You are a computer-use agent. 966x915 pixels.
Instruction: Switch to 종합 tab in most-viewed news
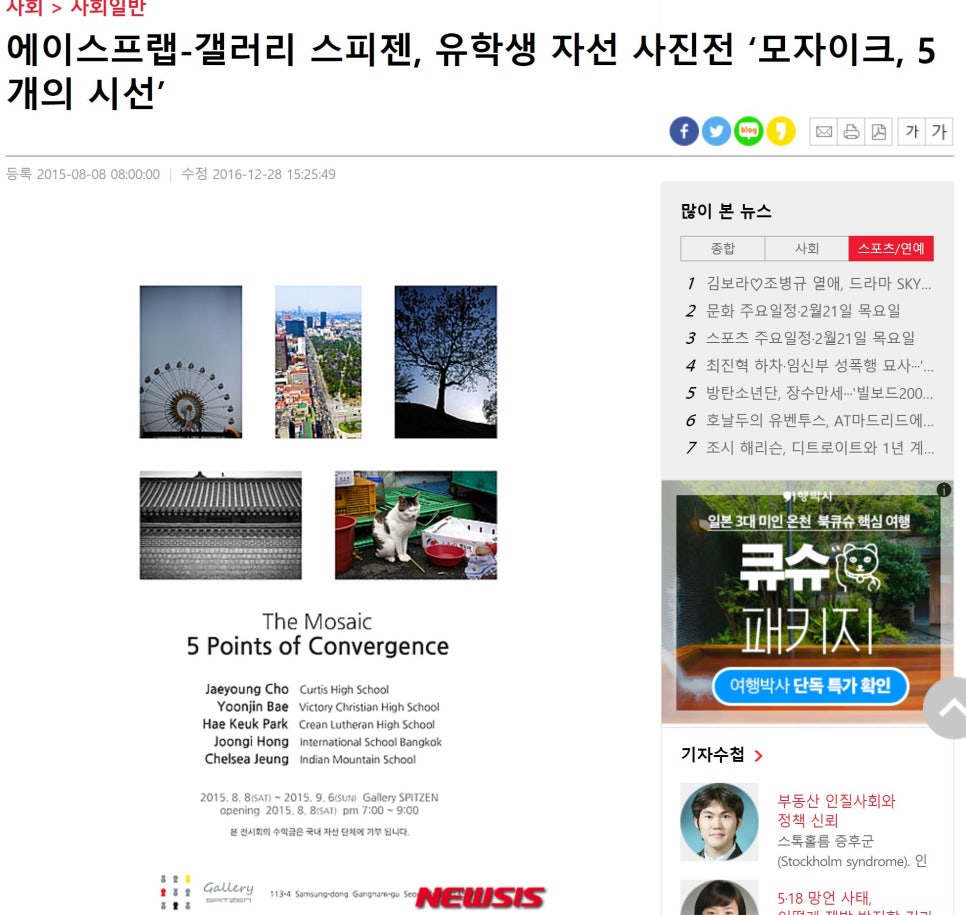723,248
